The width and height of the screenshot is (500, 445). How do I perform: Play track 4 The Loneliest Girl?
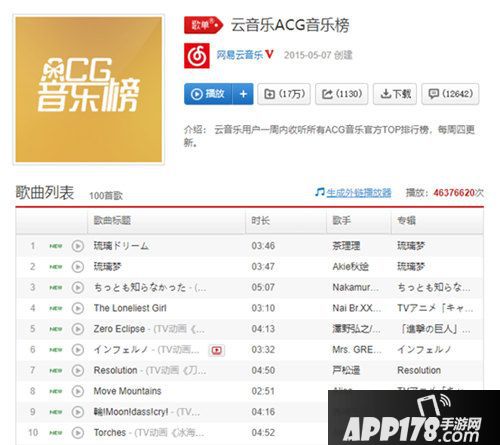78,308
